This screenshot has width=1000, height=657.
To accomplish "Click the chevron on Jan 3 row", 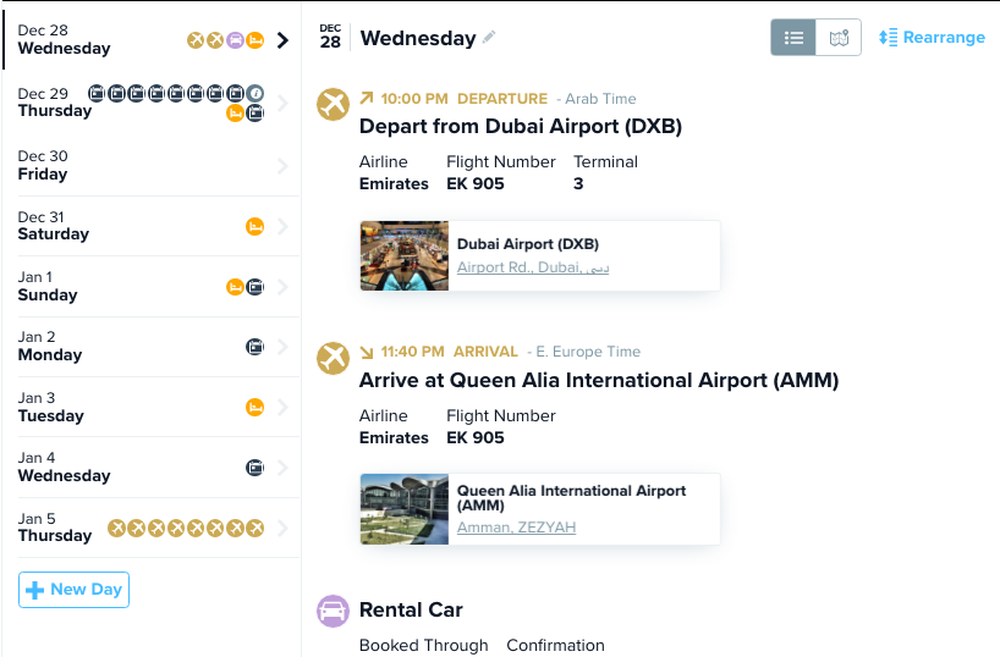I will (283, 408).
